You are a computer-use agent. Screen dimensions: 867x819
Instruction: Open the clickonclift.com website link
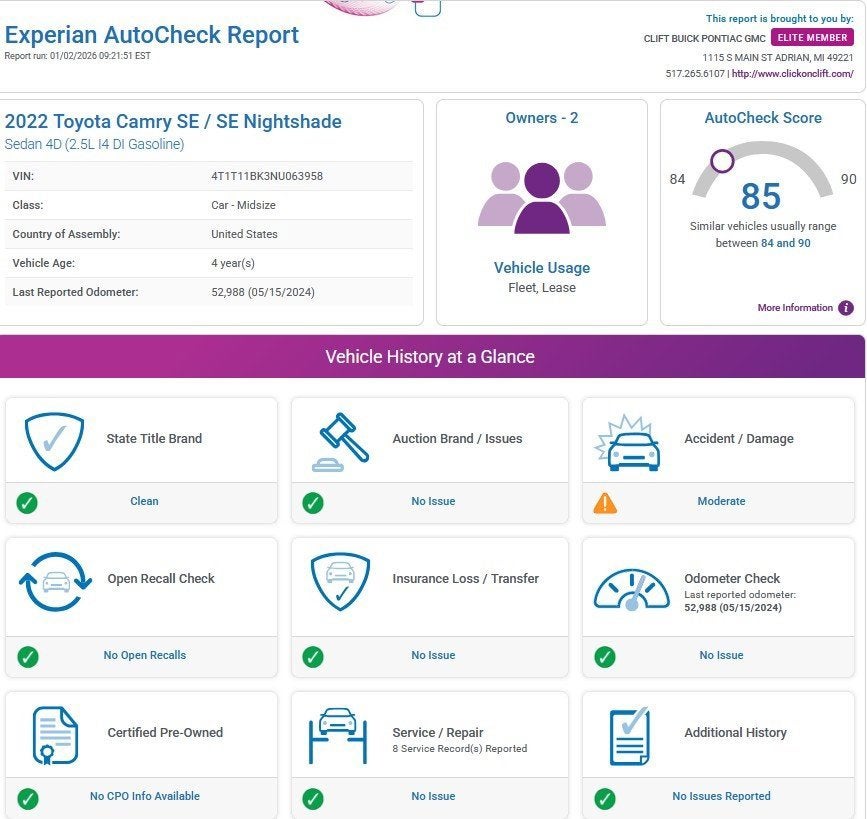(x=792, y=74)
